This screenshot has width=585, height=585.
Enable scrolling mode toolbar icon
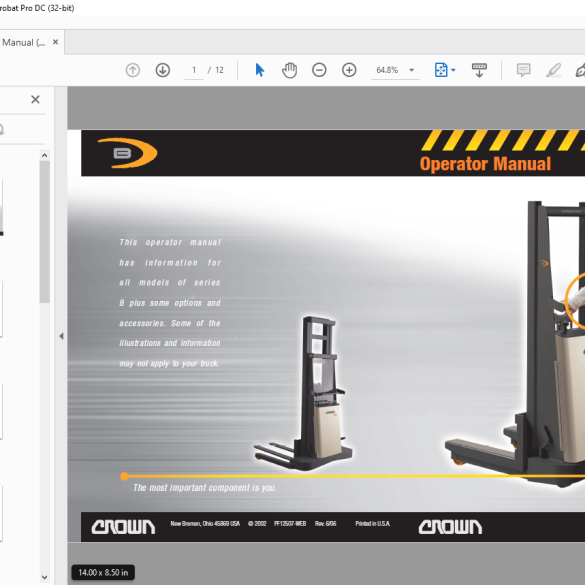(479, 70)
